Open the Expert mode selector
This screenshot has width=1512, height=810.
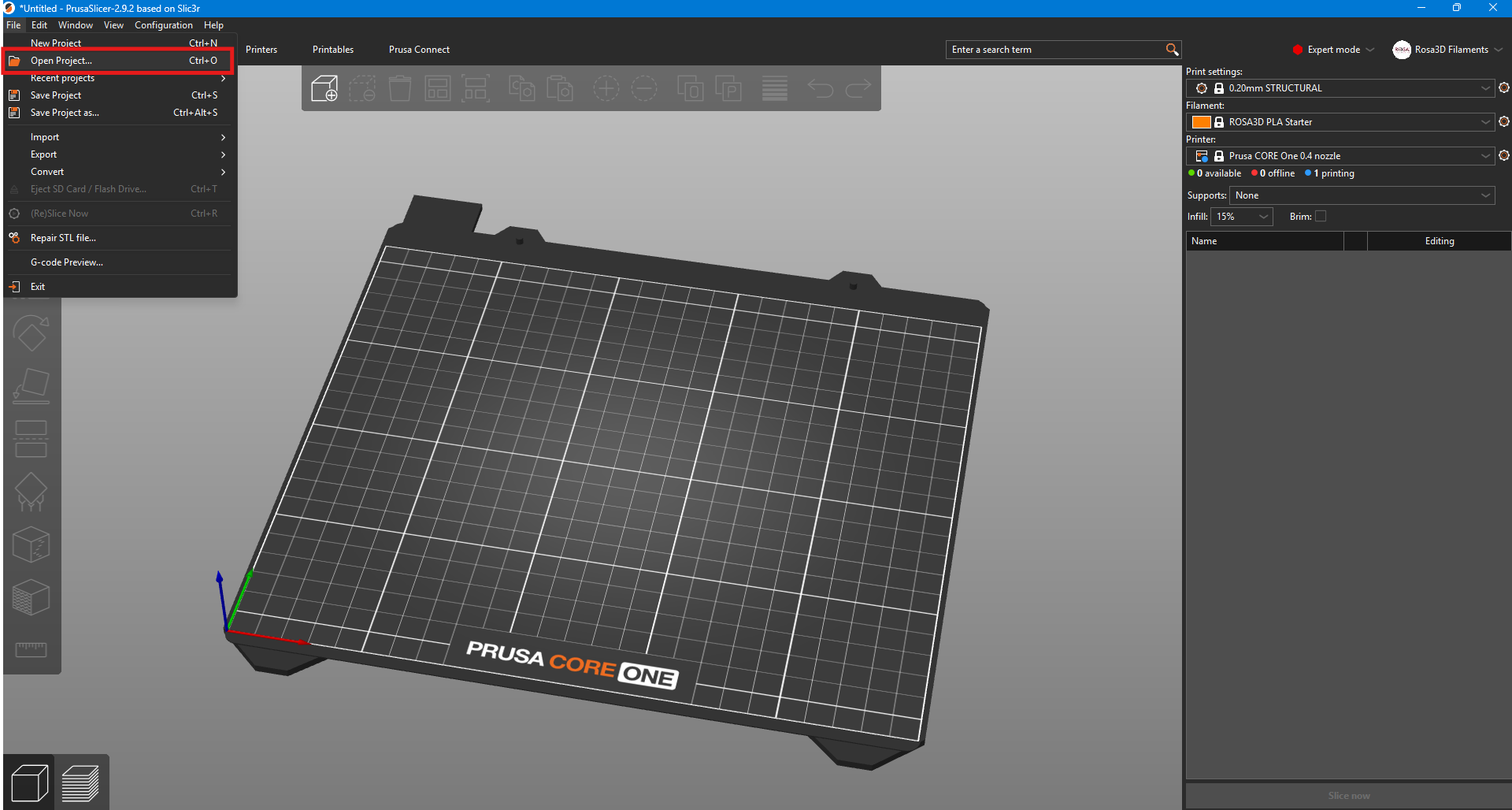[x=1333, y=50]
